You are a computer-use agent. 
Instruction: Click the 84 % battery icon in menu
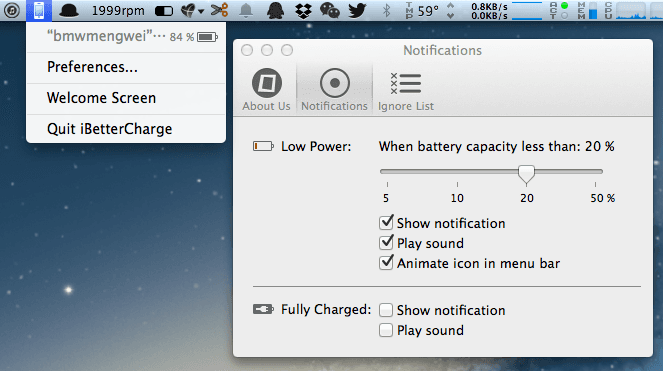pyautogui.click(x=207, y=37)
